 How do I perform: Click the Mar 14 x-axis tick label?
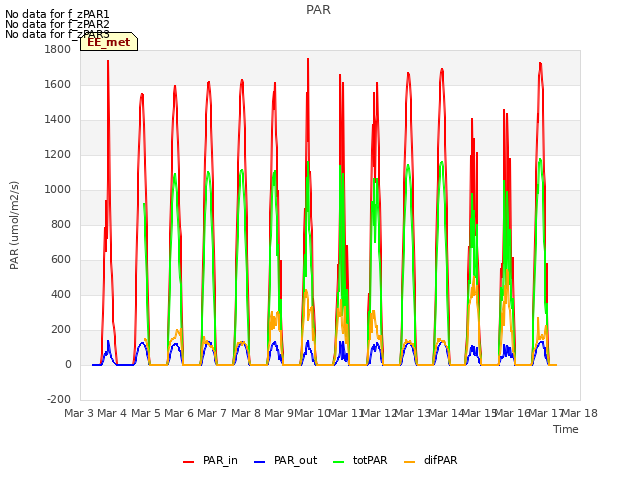(446, 413)
